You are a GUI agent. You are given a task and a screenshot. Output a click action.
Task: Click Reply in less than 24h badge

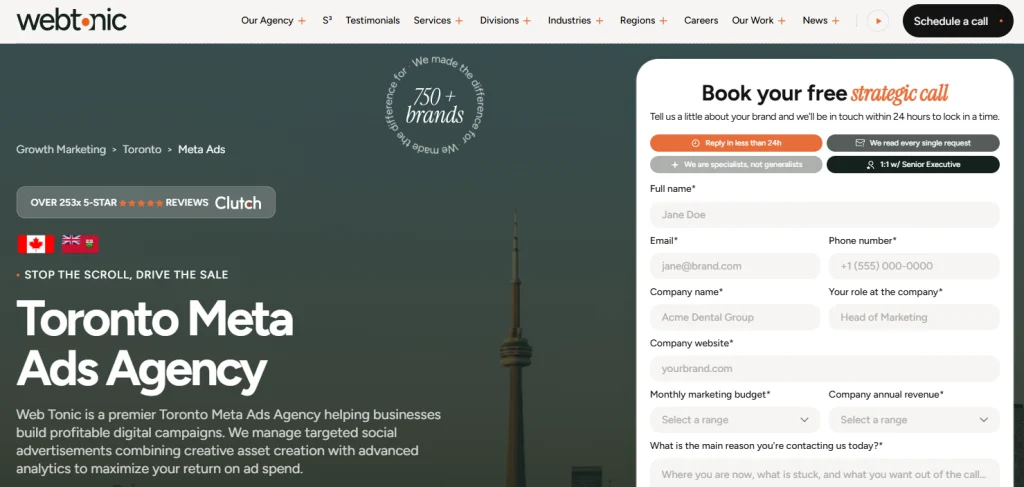[x=736, y=143]
